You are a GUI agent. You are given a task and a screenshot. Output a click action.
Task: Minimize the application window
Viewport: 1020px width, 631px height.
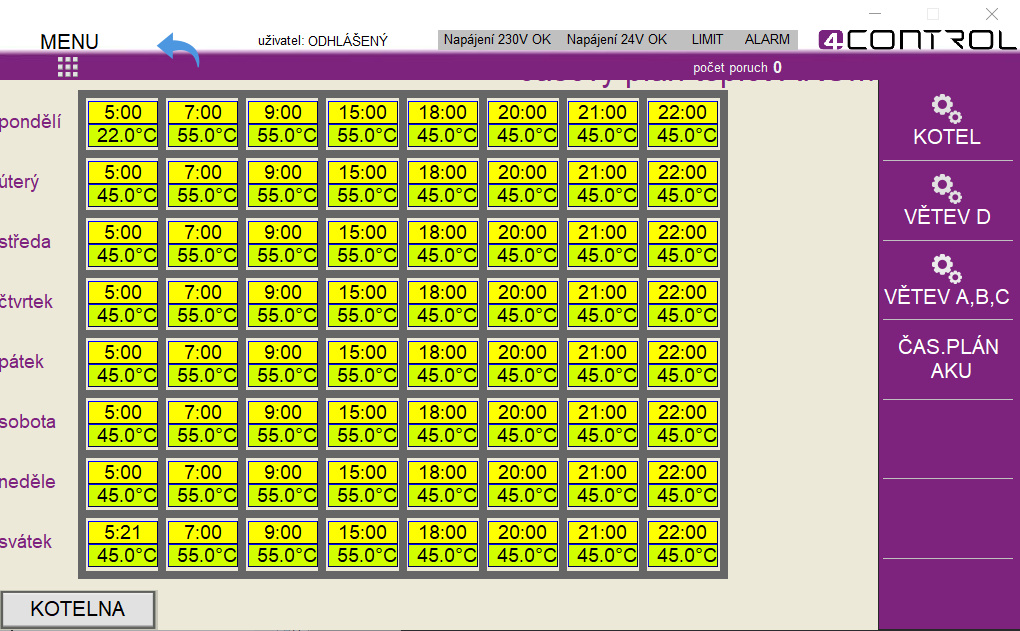tap(875, 14)
